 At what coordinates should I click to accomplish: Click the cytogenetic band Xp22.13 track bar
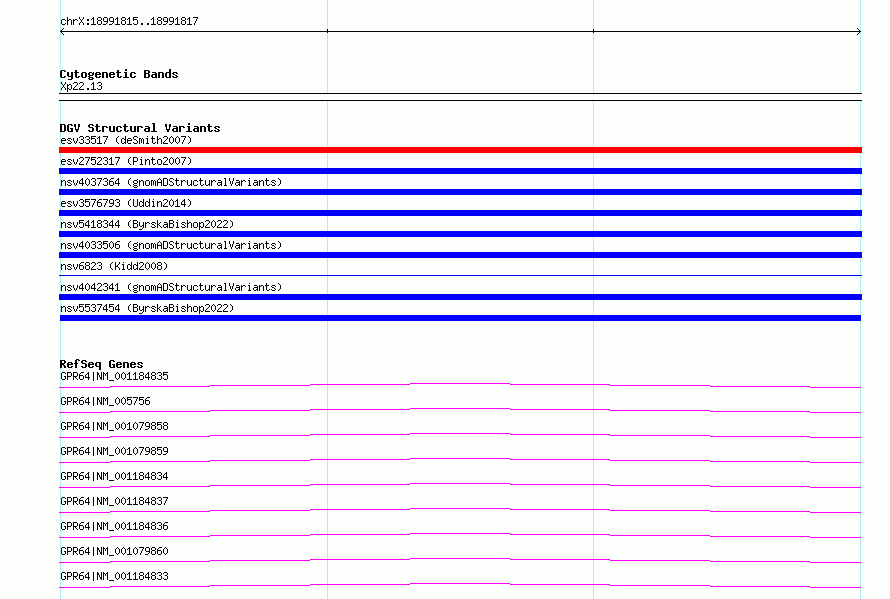click(x=460, y=97)
